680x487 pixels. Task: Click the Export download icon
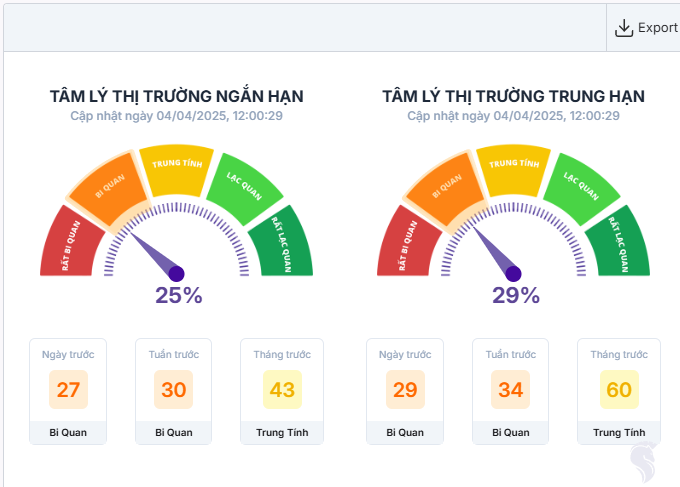click(624, 28)
